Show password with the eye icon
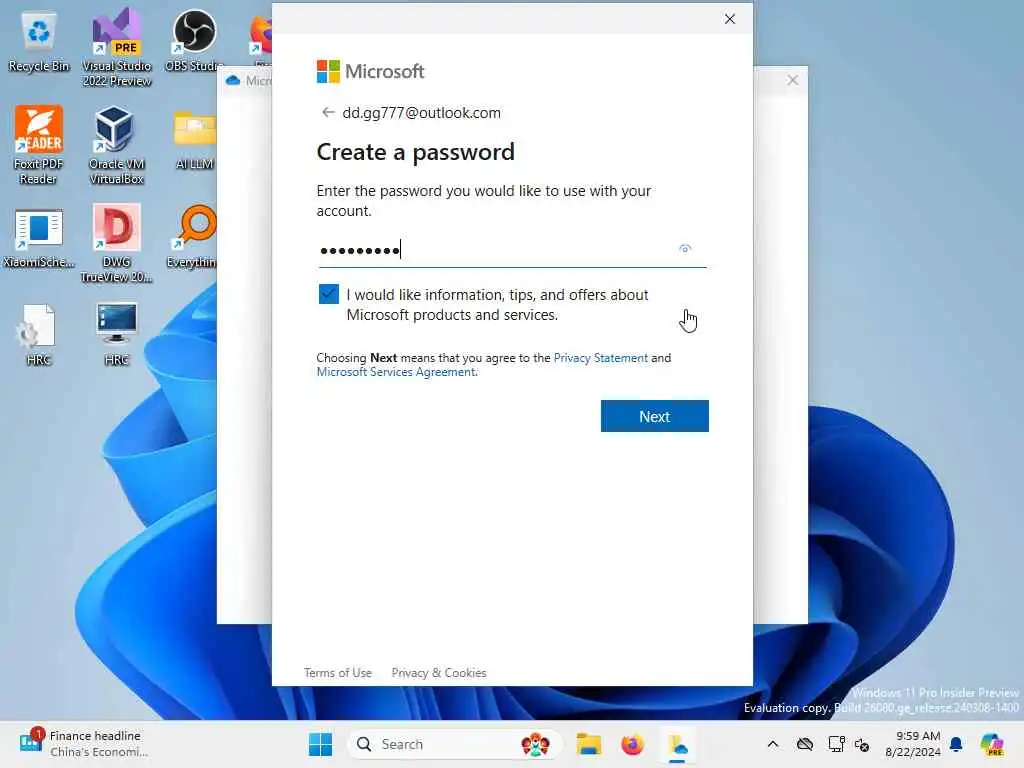Viewport: 1024px width, 768px height. click(x=684, y=248)
